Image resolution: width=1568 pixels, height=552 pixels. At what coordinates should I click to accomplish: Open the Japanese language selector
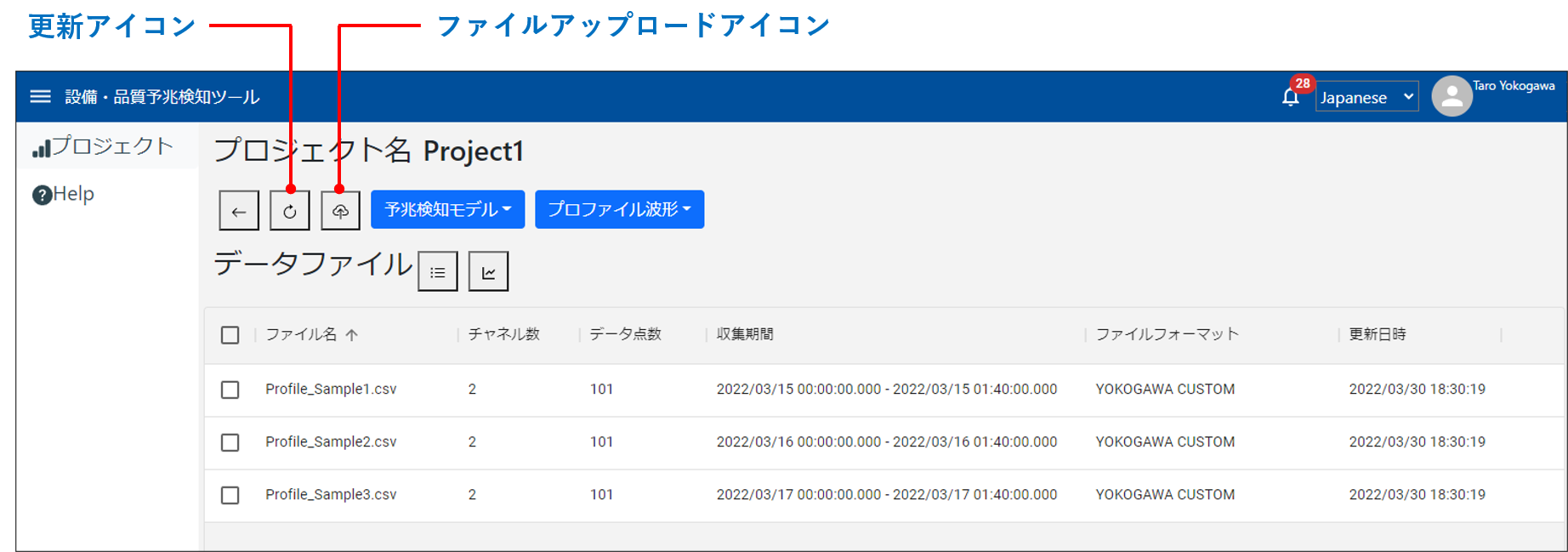coord(1366,97)
